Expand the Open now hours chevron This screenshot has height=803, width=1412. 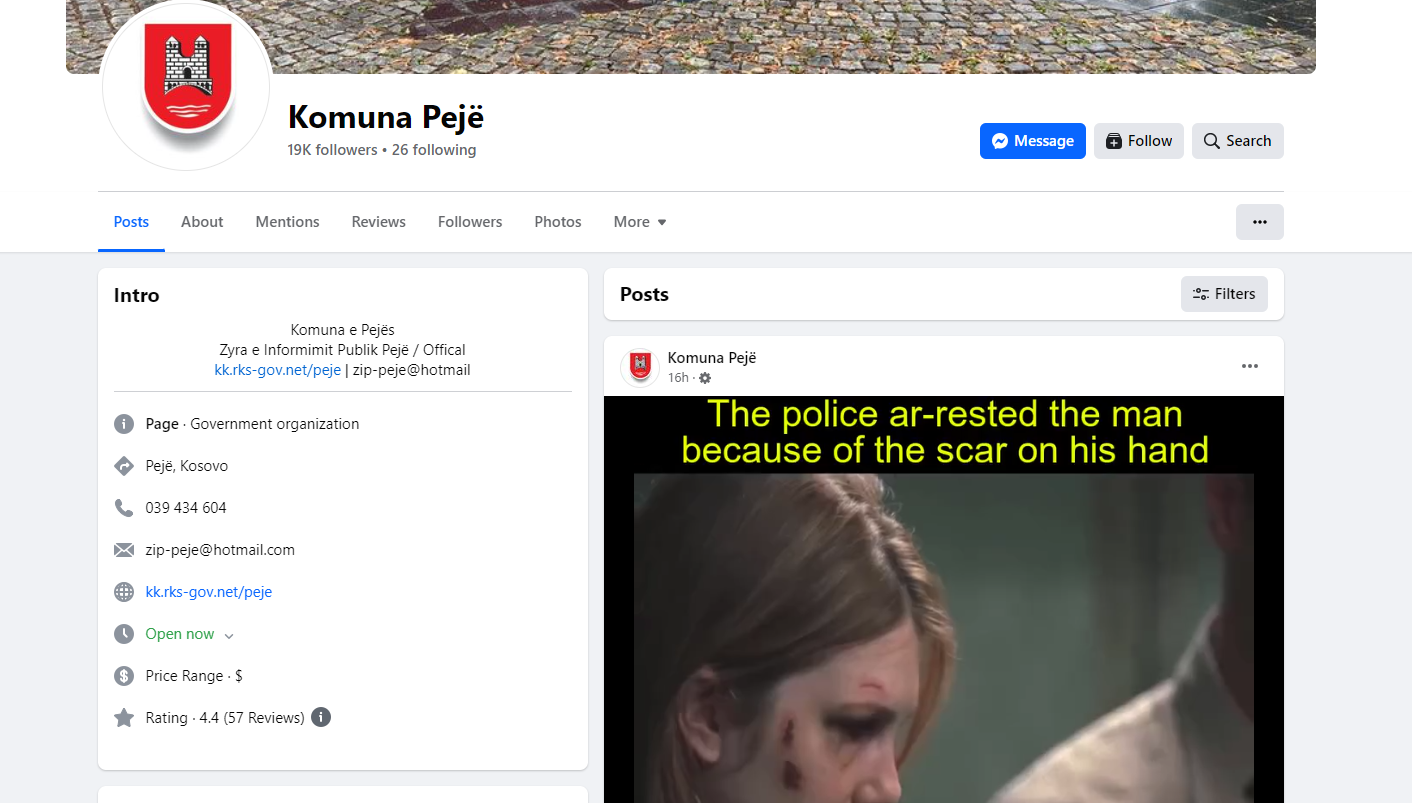point(229,636)
